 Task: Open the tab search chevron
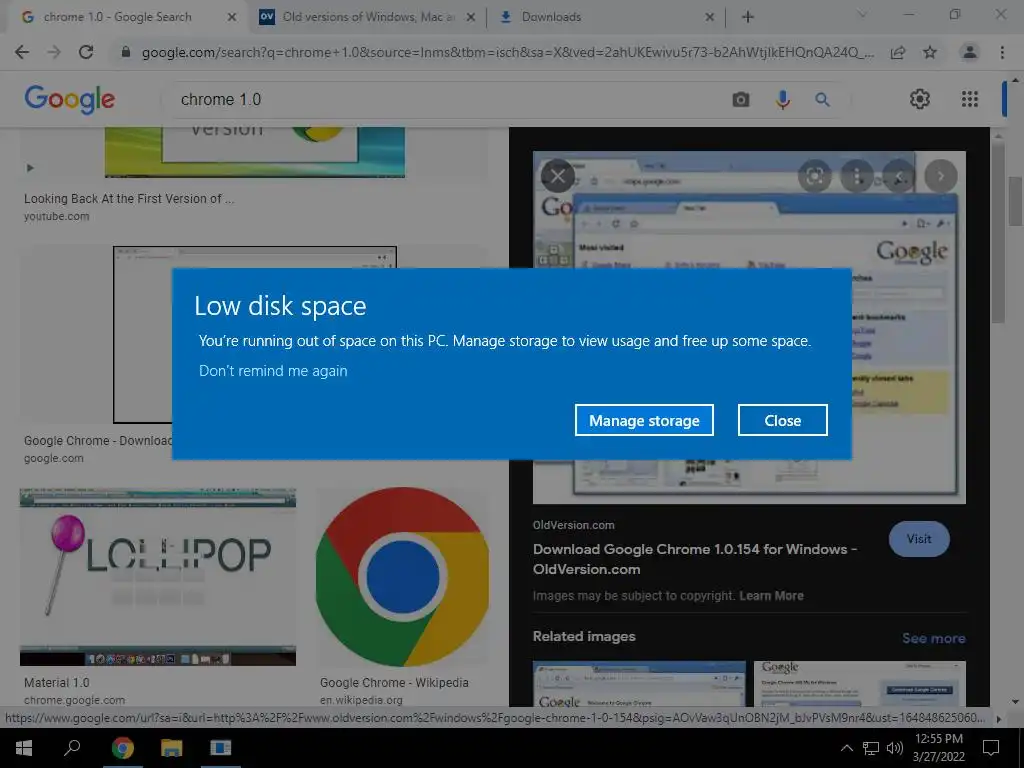coord(862,14)
